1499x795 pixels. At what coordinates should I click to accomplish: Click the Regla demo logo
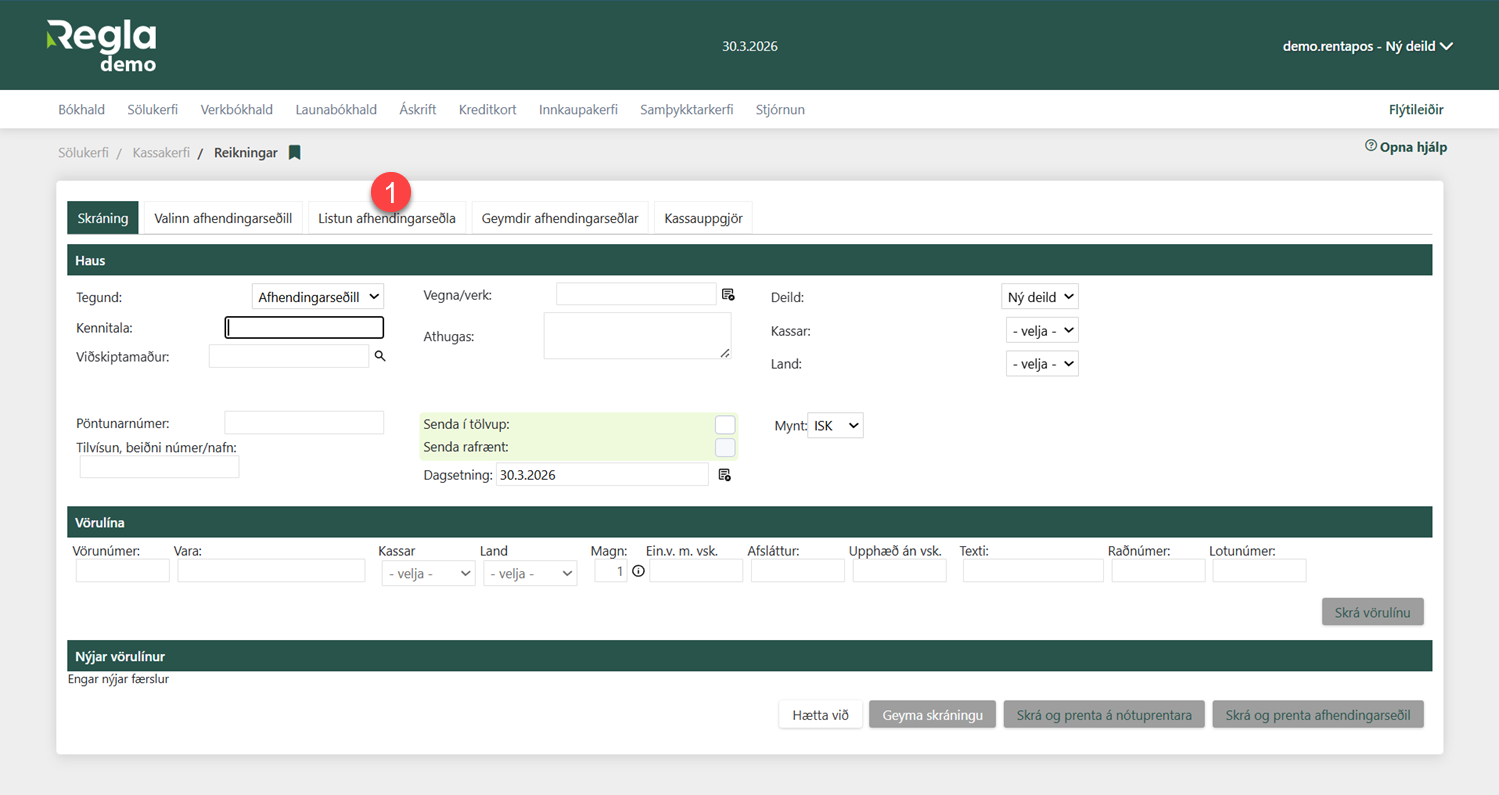coord(101,46)
